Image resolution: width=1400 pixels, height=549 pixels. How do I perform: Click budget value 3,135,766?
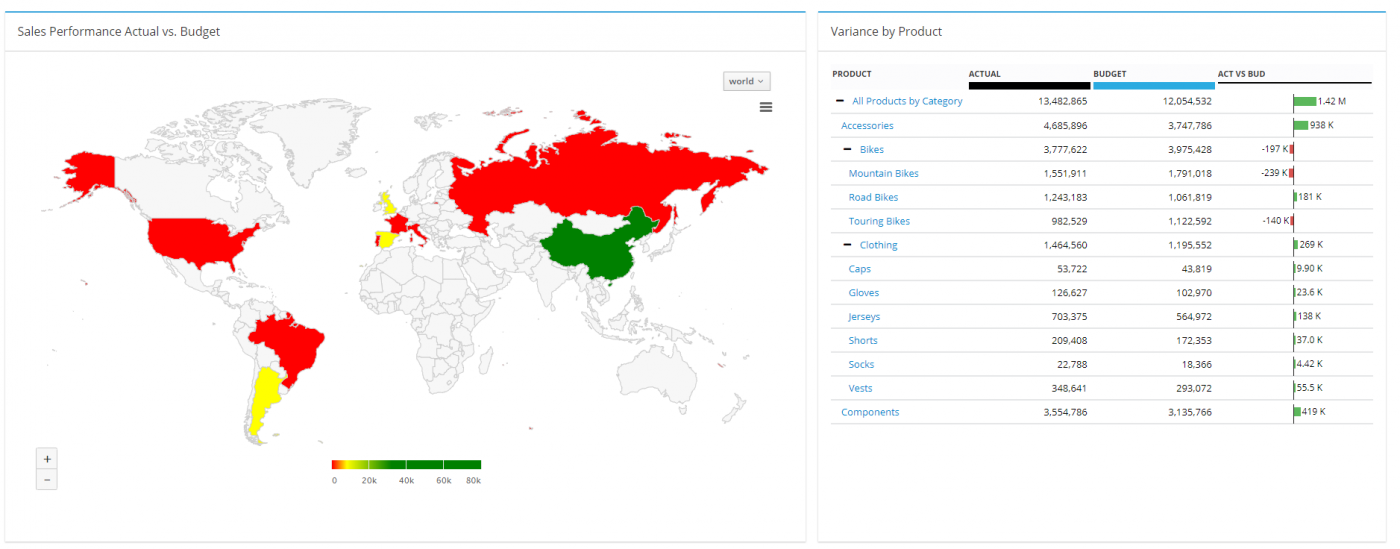tap(1190, 412)
